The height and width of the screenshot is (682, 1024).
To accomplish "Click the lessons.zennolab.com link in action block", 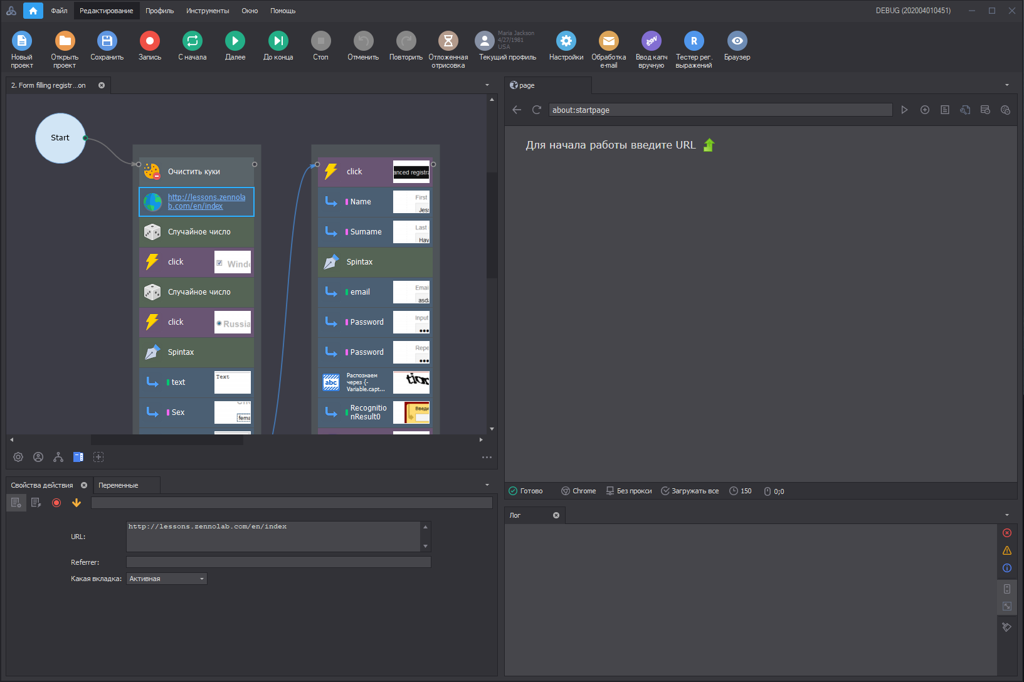I will (x=196, y=202).
